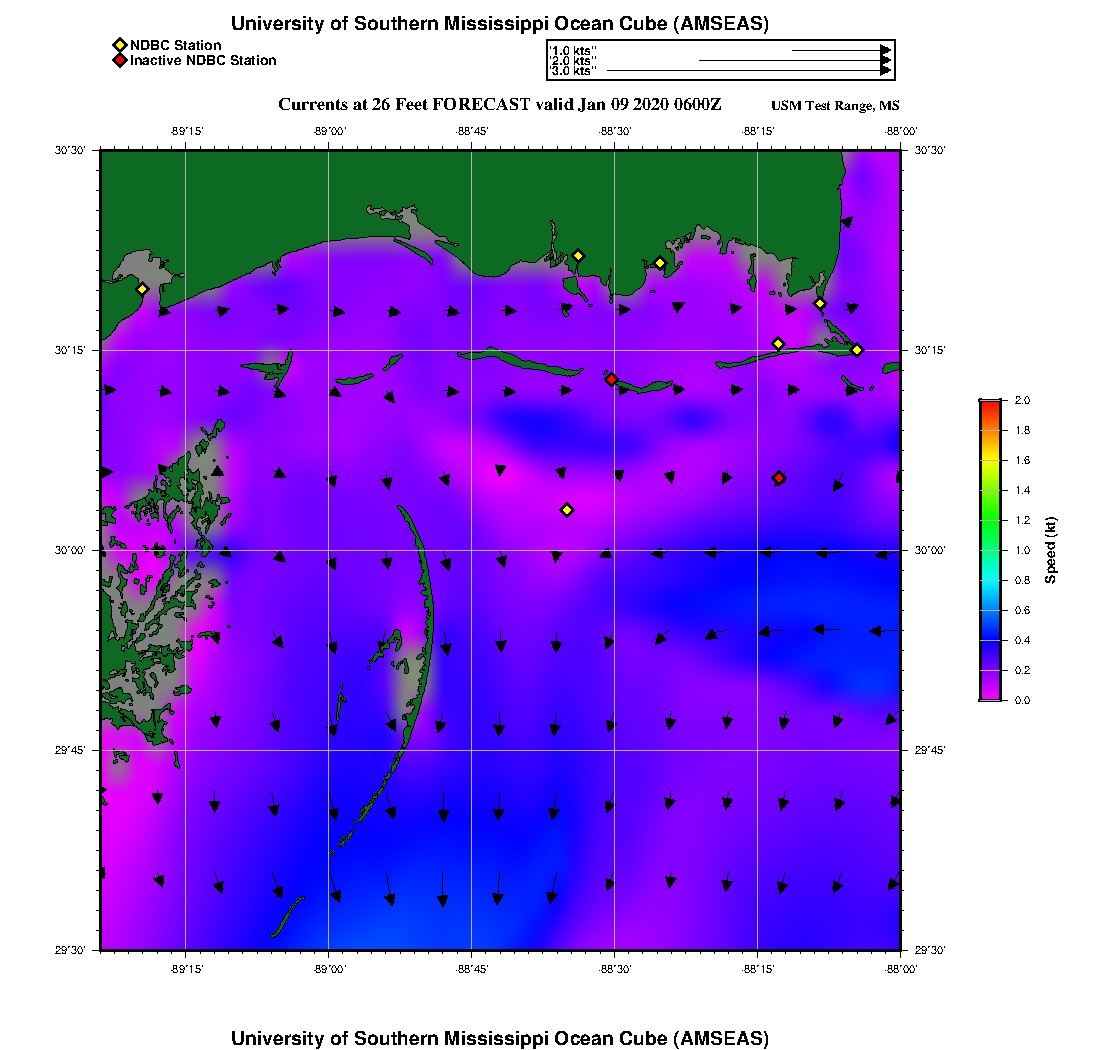Click the 'NDBC Station' legend label
The width and height of the screenshot is (1100, 1050).
click(x=176, y=45)
